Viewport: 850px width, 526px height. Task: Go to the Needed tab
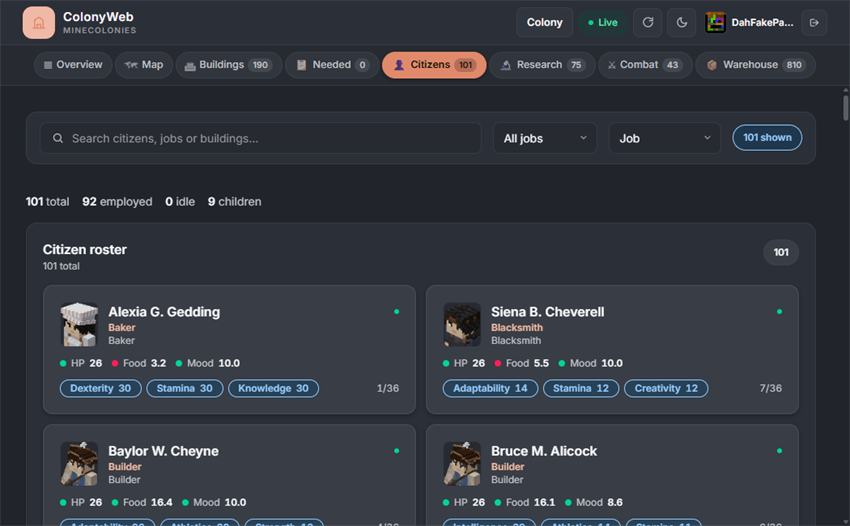pyautogui.click(x=332, y=65)
